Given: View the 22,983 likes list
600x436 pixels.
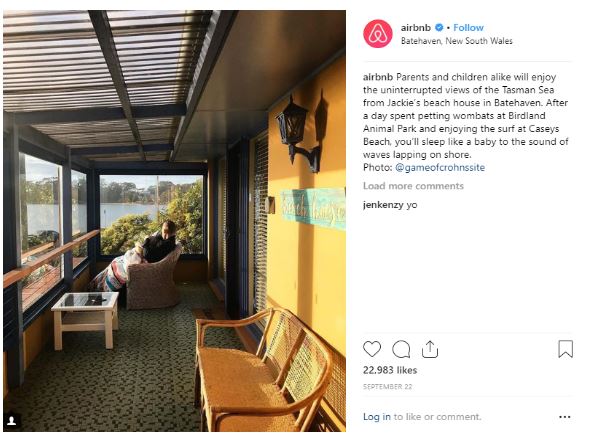Looking at the screenshot, I should click(390, 370).
